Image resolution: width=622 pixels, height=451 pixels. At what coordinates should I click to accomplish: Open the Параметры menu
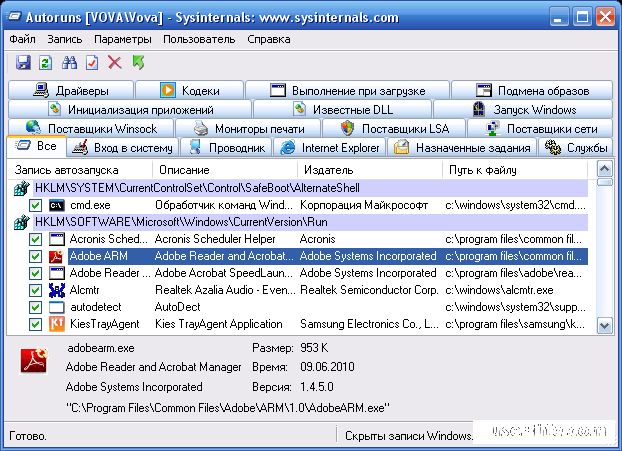[123, 39]
